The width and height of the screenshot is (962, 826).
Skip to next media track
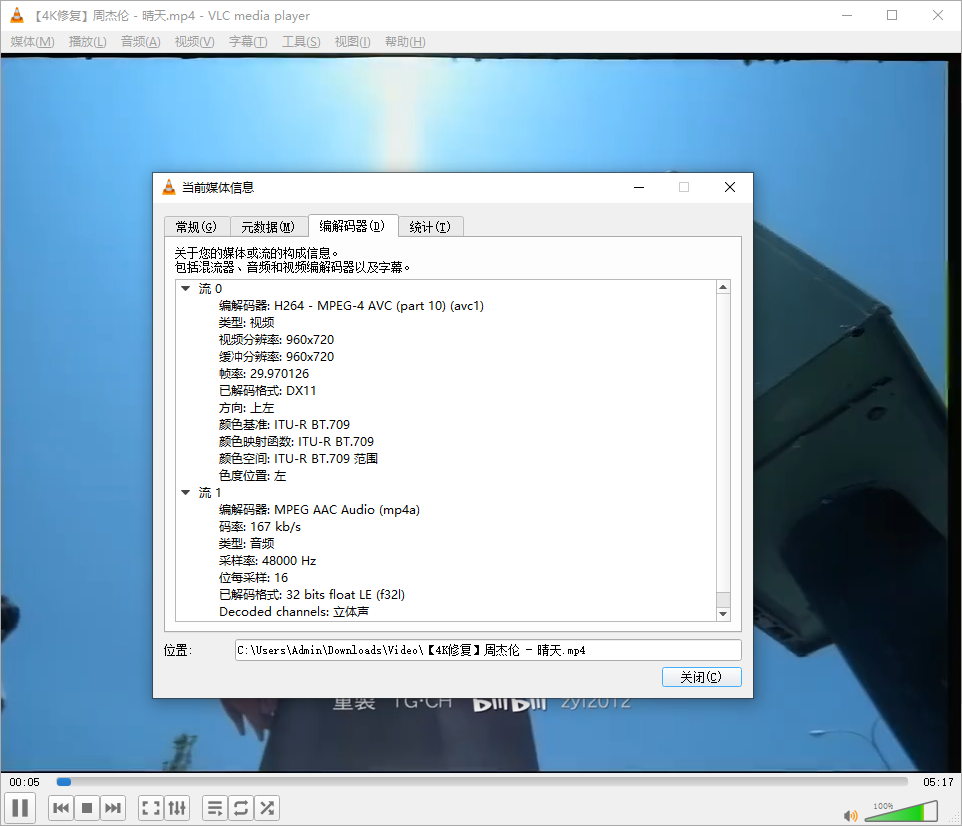click(113, 808)
